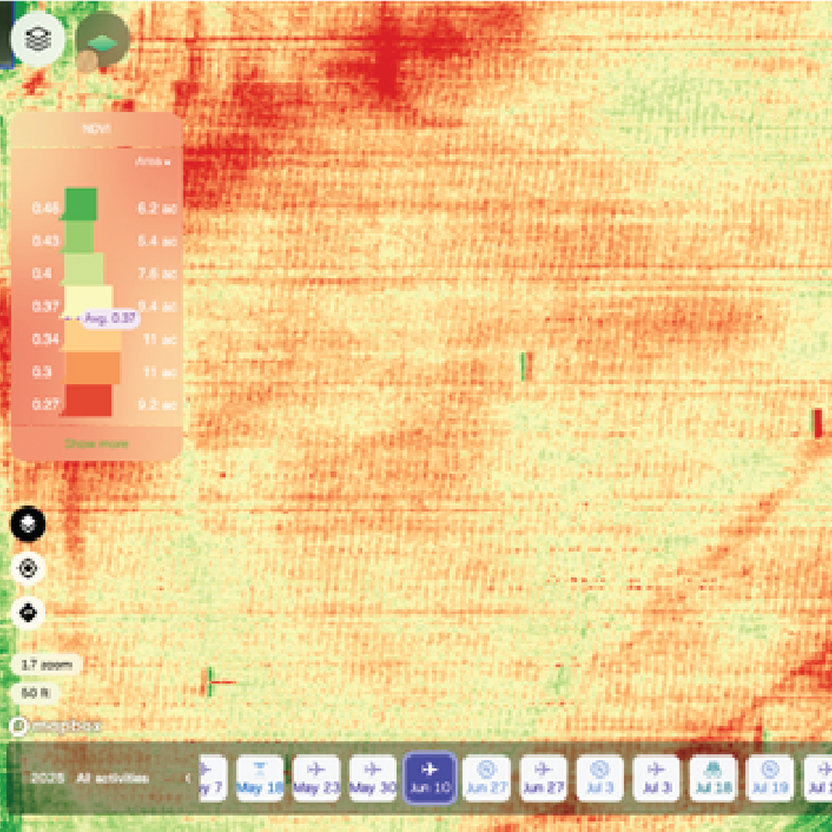
Task: Select the red 0.27 NDVI swatch
Action: pos(89,401)
